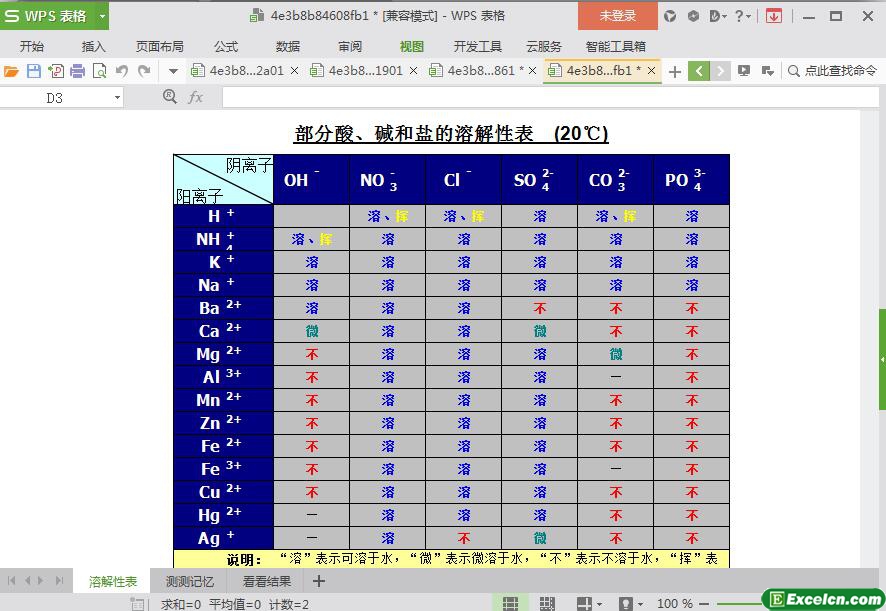Open print preview icon

pos(99,71)
